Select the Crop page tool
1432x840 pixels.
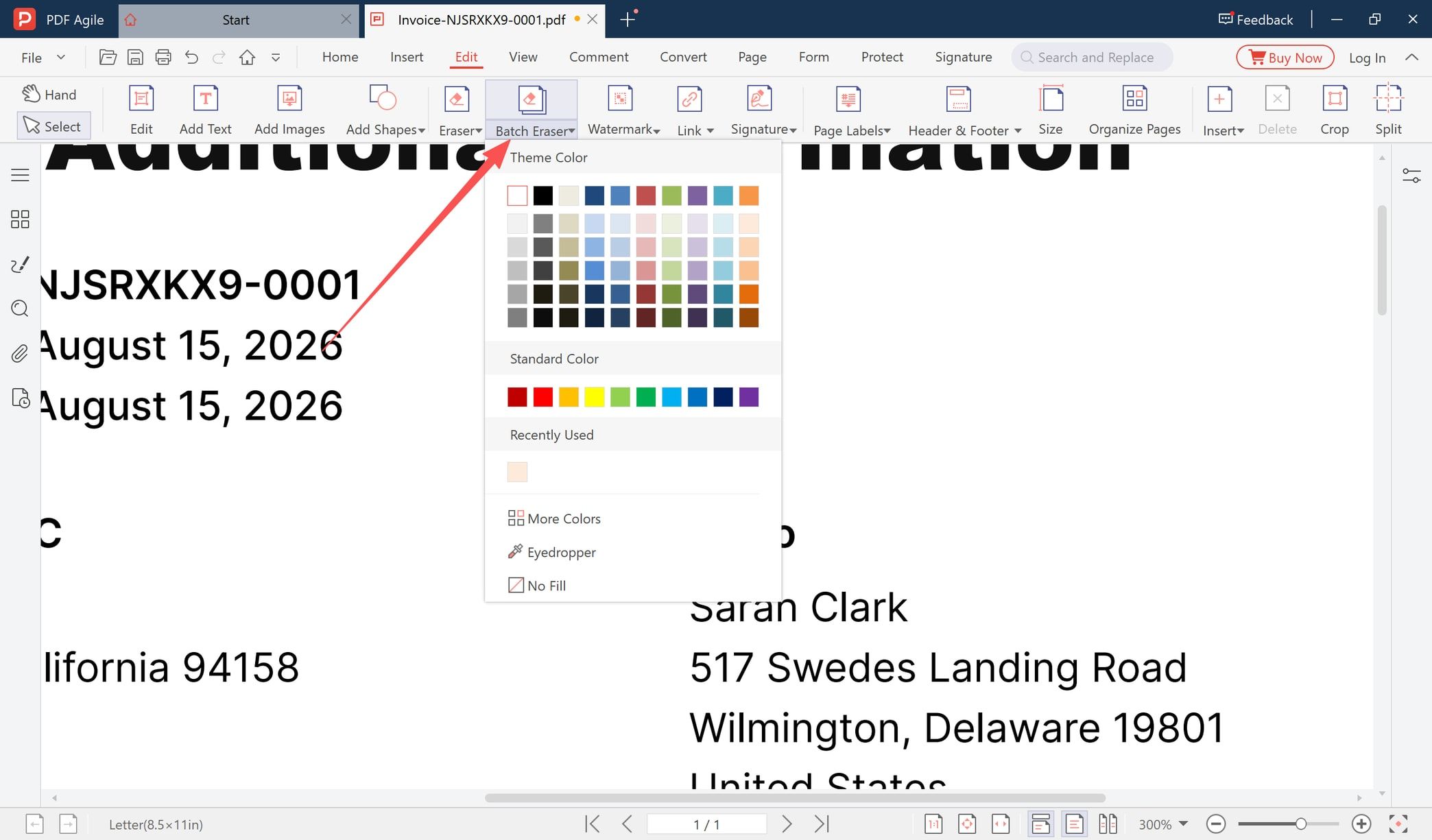click(x=1334, y=110)
